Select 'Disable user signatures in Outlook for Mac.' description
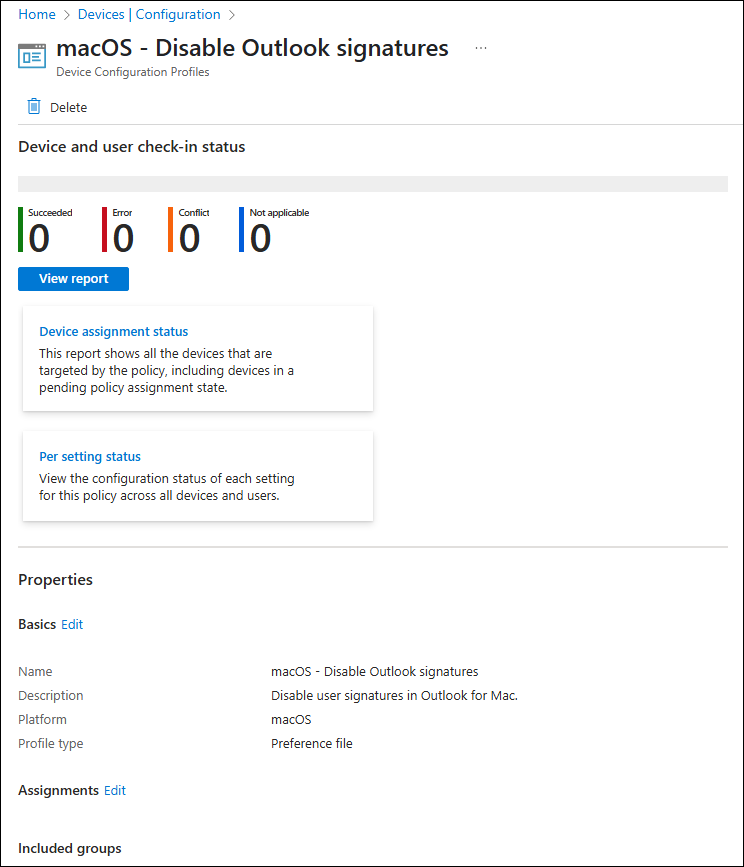Image resolution: width=744 pixels, height=867 pixels. point(395,696)
